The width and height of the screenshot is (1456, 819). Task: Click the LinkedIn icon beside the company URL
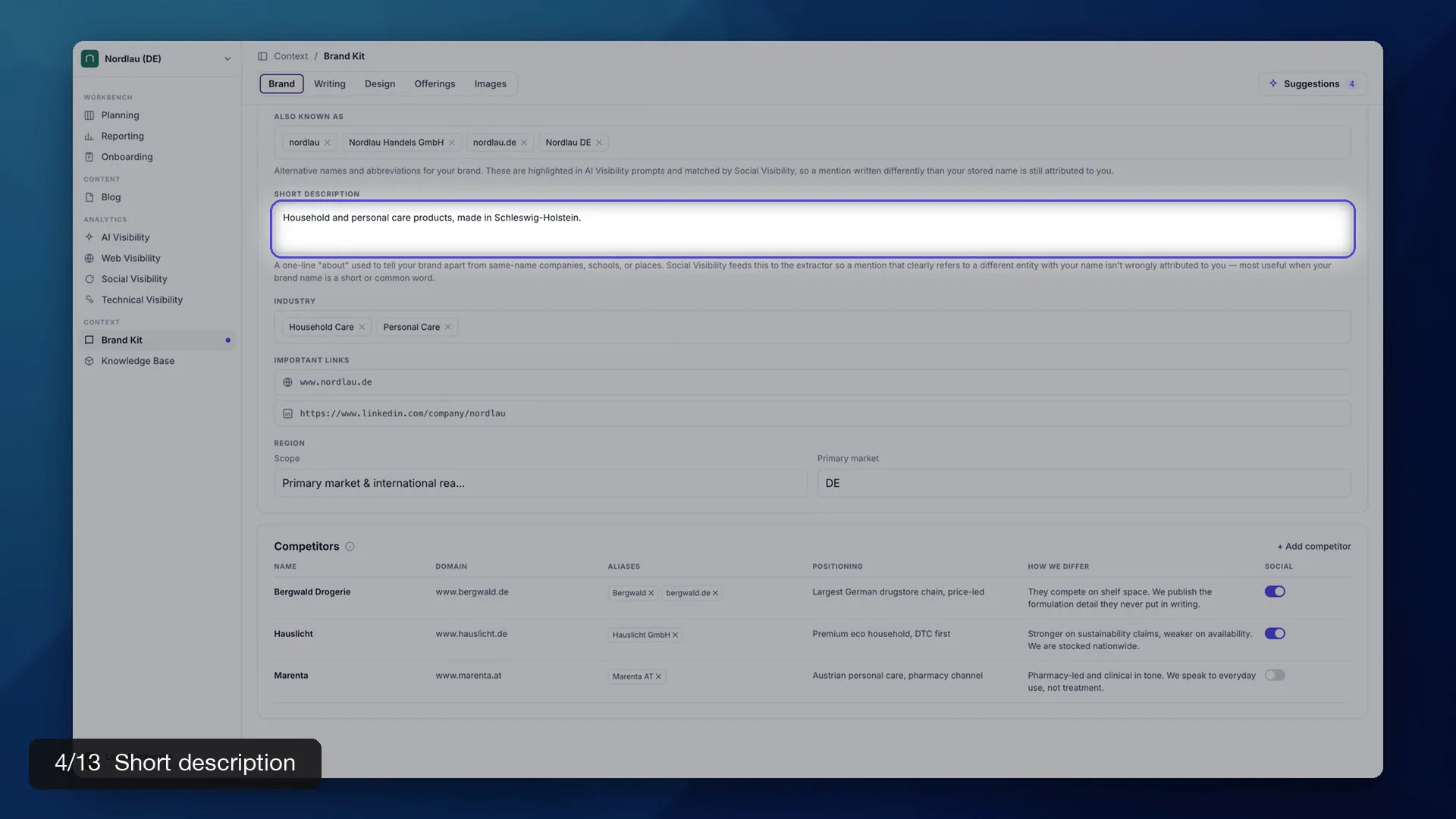pos(287,413)
